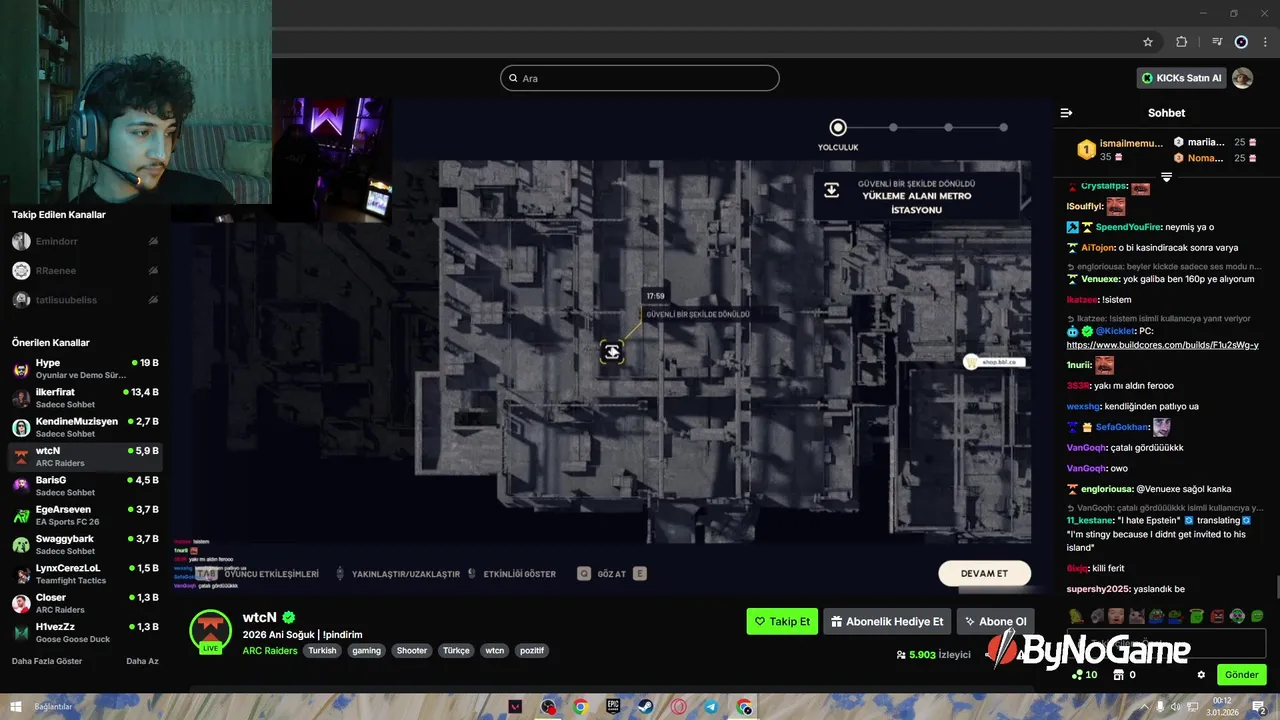This screenshot has width=1280, height=720.
Task: Open Telegram from the taskbar
Action: click(x=710, y=707)
